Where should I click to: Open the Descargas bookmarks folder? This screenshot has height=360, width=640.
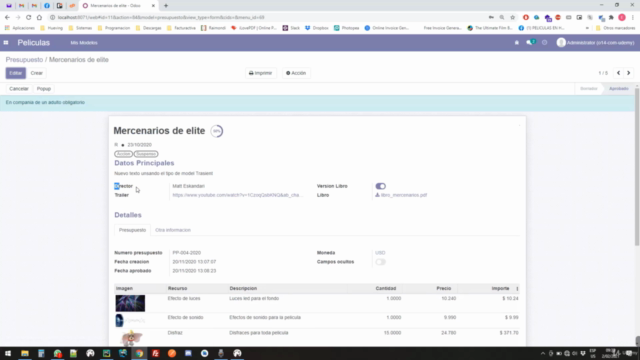pos(149,28)
